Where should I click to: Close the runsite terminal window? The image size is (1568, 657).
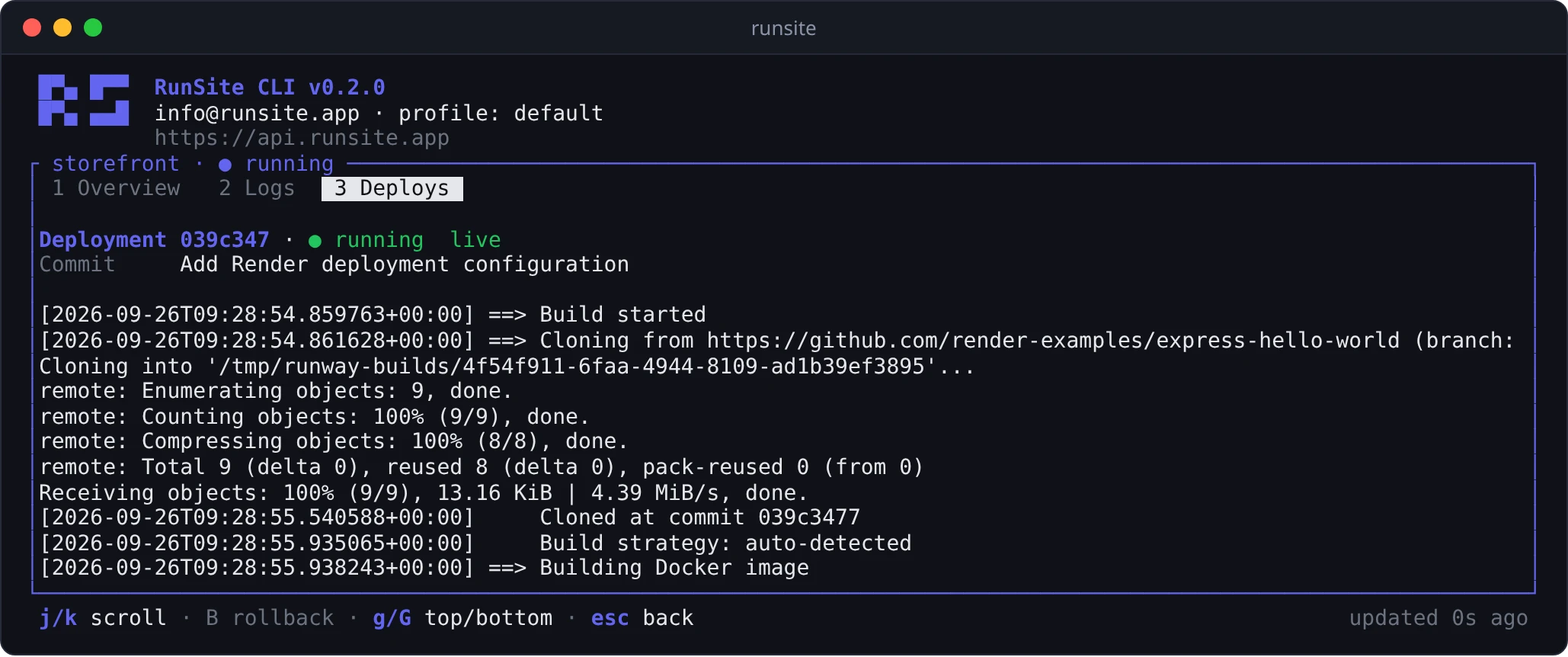pos(32,28)
